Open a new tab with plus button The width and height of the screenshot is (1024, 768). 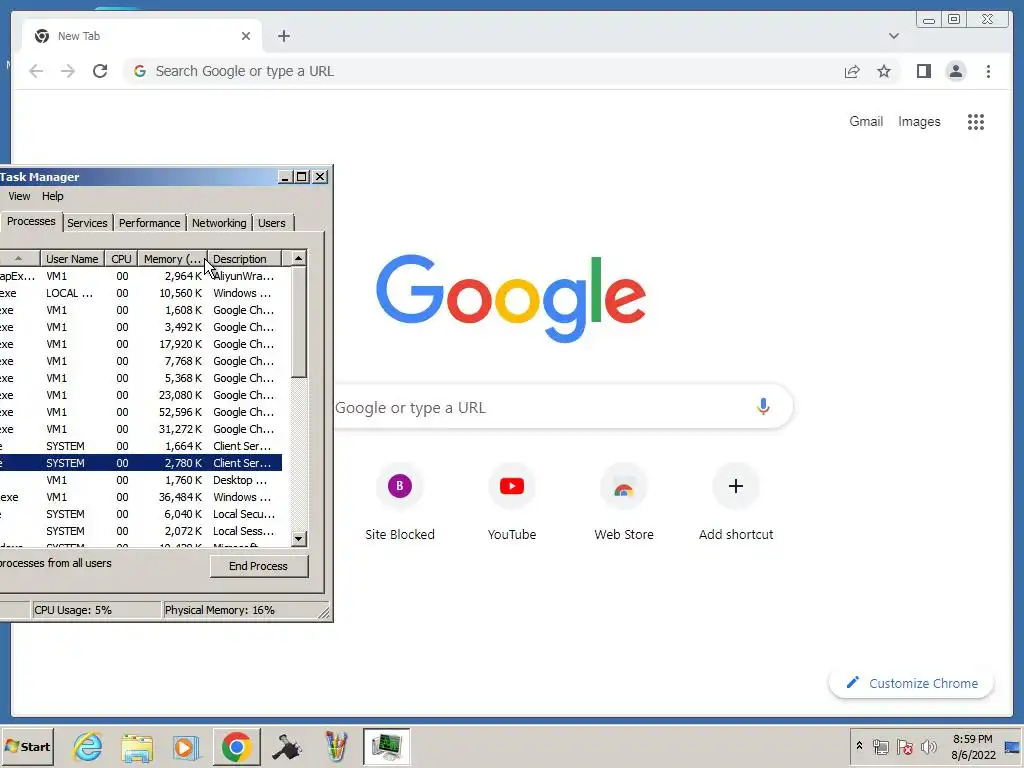(283, 36)
